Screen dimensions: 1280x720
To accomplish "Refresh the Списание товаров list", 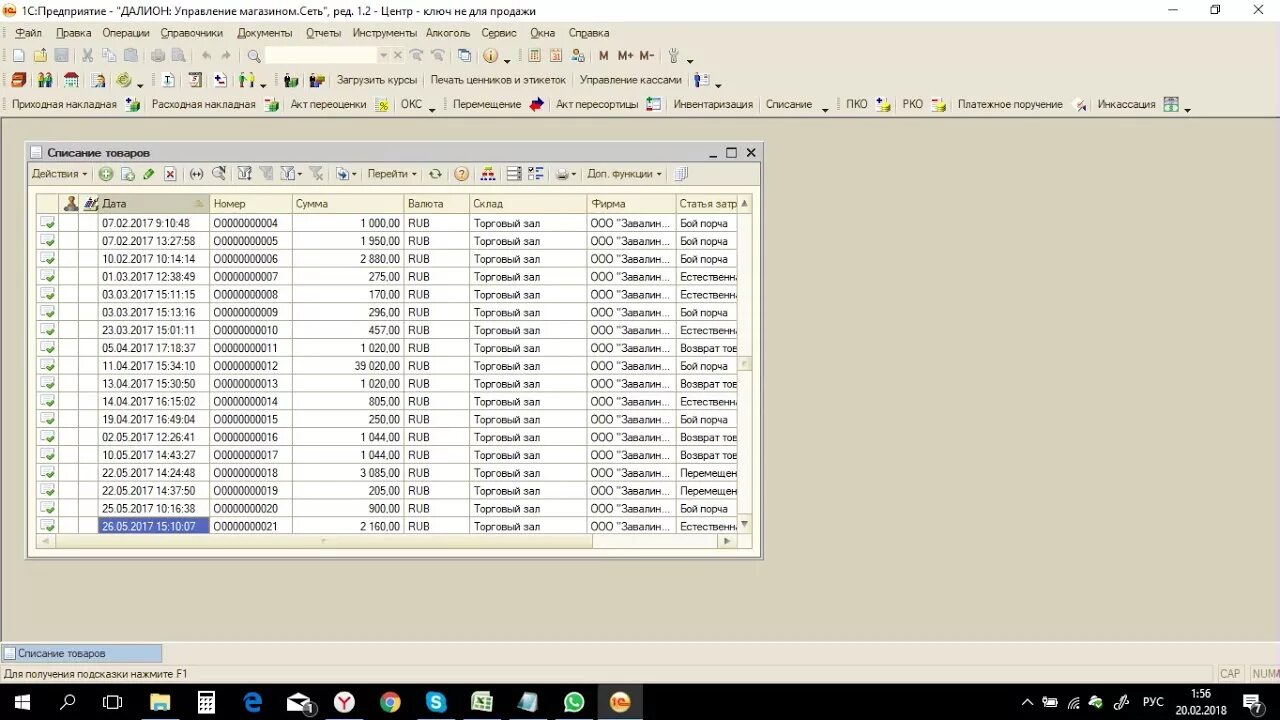I will coord(435,174).
